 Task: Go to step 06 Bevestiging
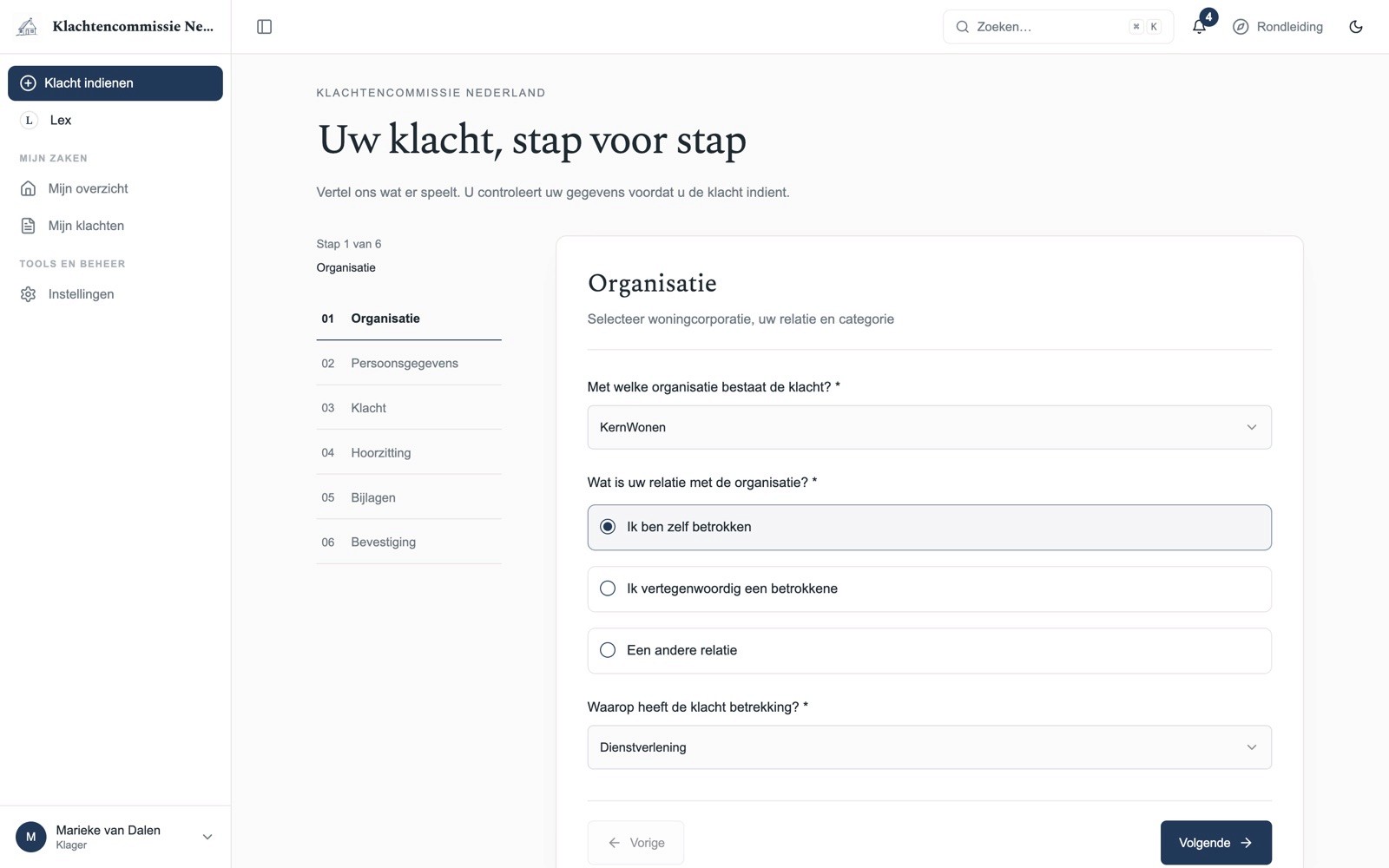[409, 542]
